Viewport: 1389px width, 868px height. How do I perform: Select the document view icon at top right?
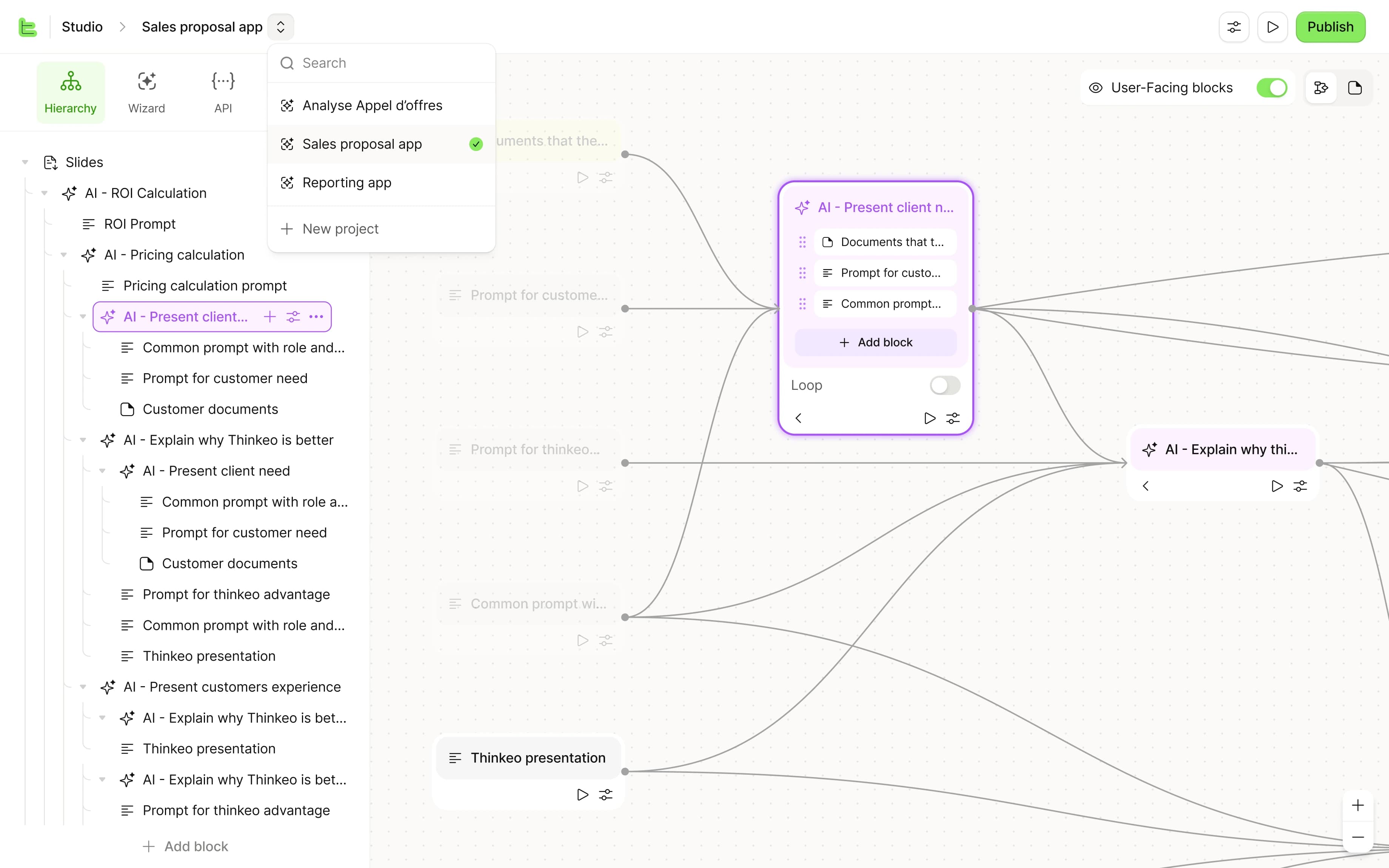coord(1355,88)
